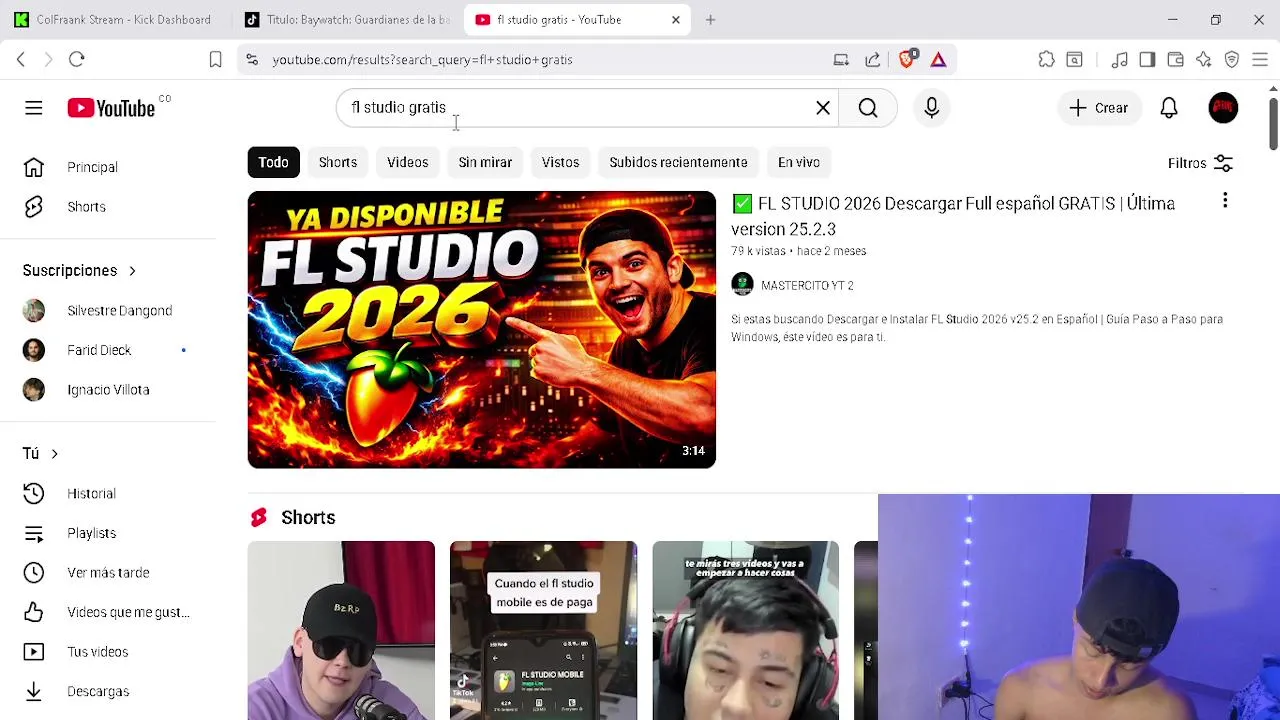Reload the page with the refresh icon

coord(77,60)
